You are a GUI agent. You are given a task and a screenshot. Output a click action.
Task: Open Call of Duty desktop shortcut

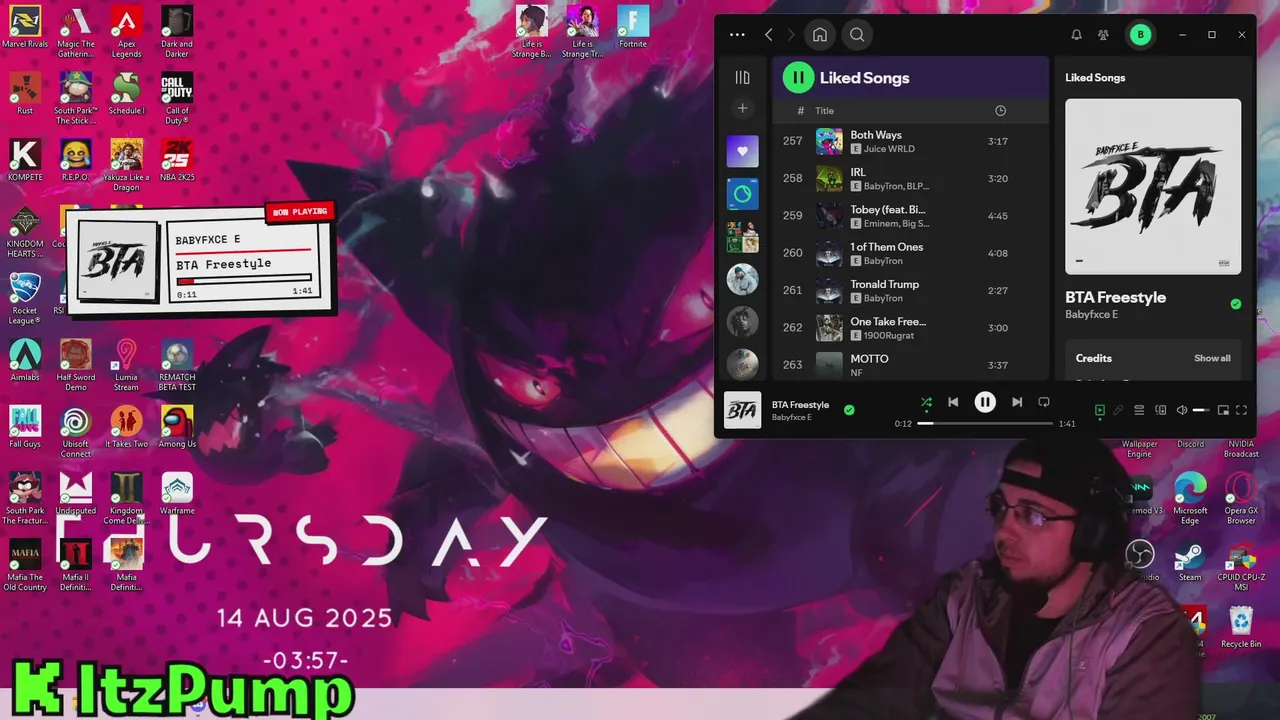pyautogui.click(x=177, y=98)
